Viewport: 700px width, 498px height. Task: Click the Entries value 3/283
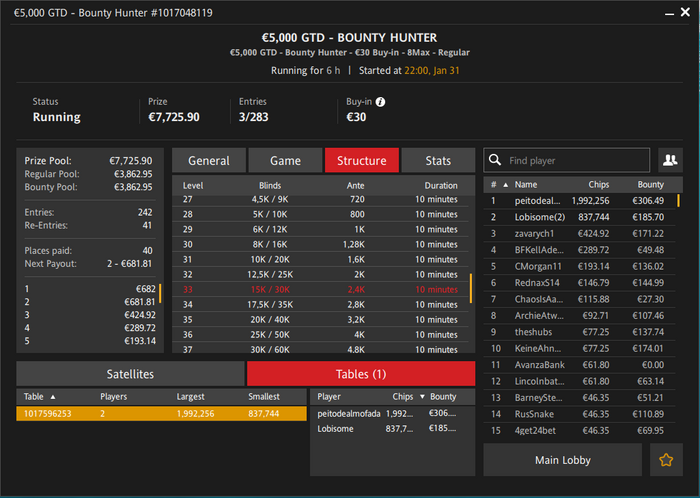pyautogui.click(x=254, y=117)
